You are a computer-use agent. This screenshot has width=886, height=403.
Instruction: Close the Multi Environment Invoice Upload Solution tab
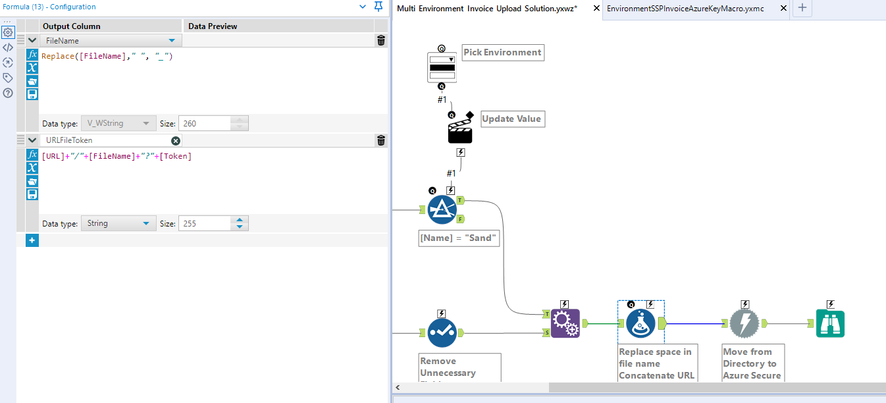click(596, 8)
